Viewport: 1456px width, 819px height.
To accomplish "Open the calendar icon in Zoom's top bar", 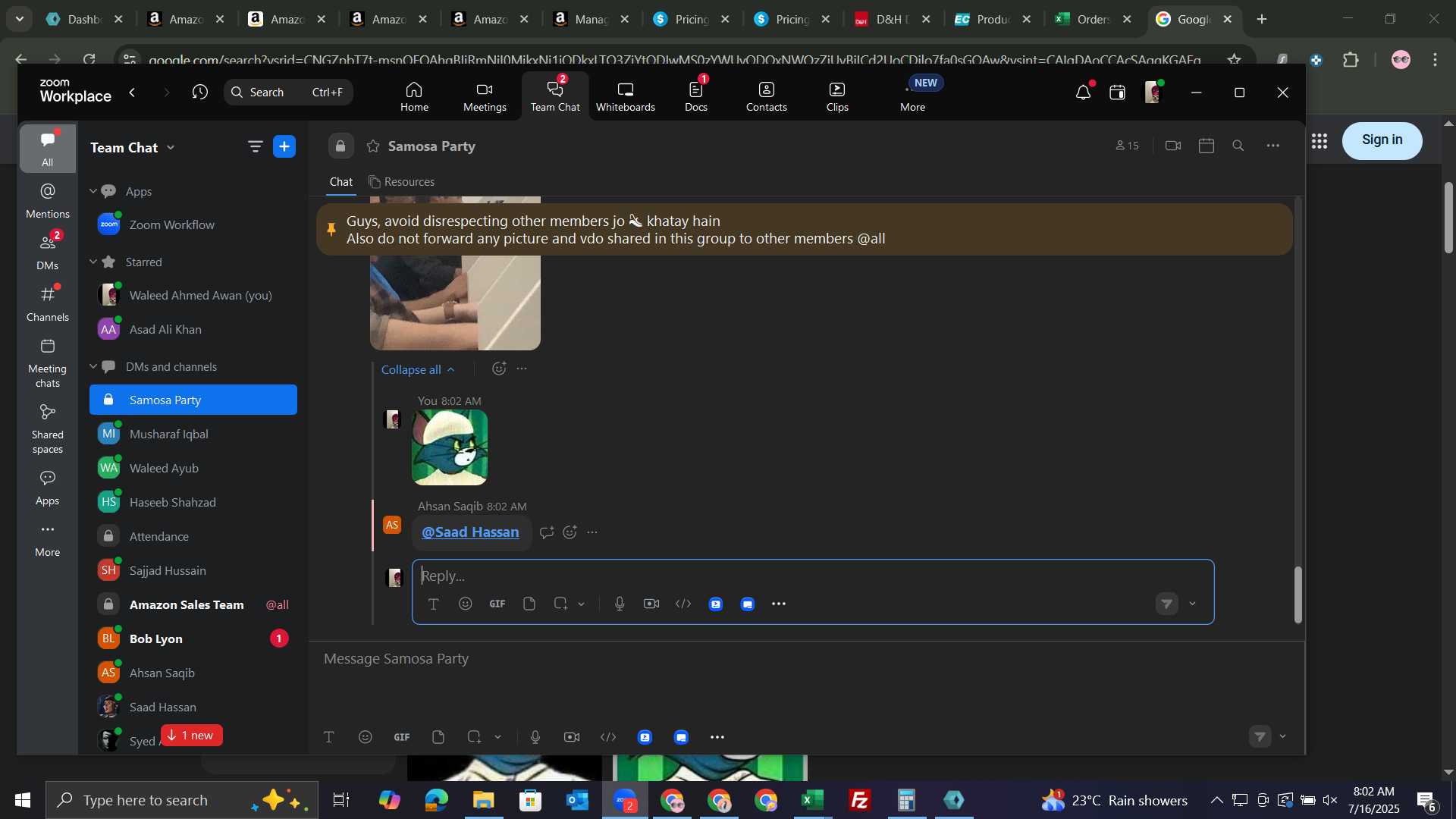I will (1117, 92).
